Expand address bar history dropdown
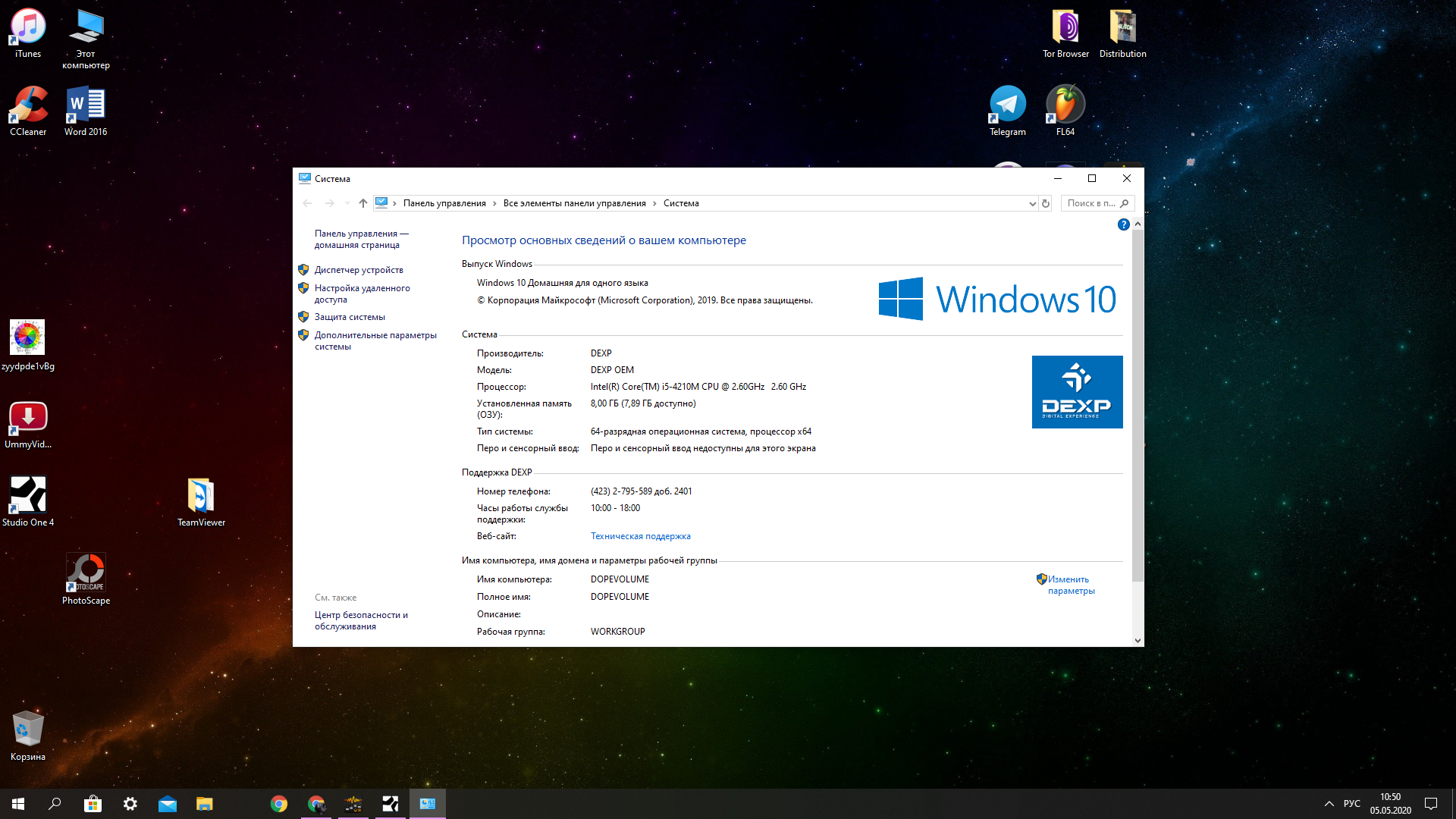This screenshot has width=1456, height=819. (x=1032, y=203)
